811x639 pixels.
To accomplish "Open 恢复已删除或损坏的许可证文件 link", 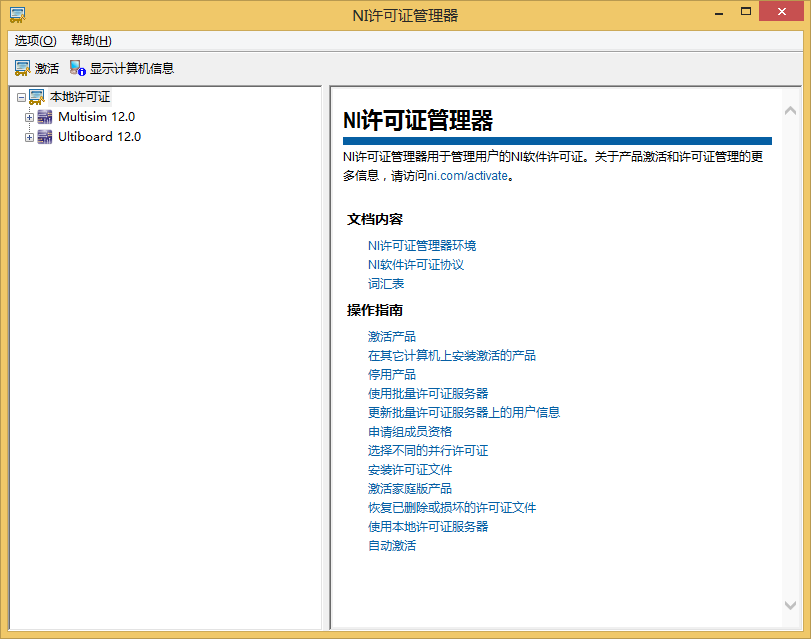I will pos(452,508).
